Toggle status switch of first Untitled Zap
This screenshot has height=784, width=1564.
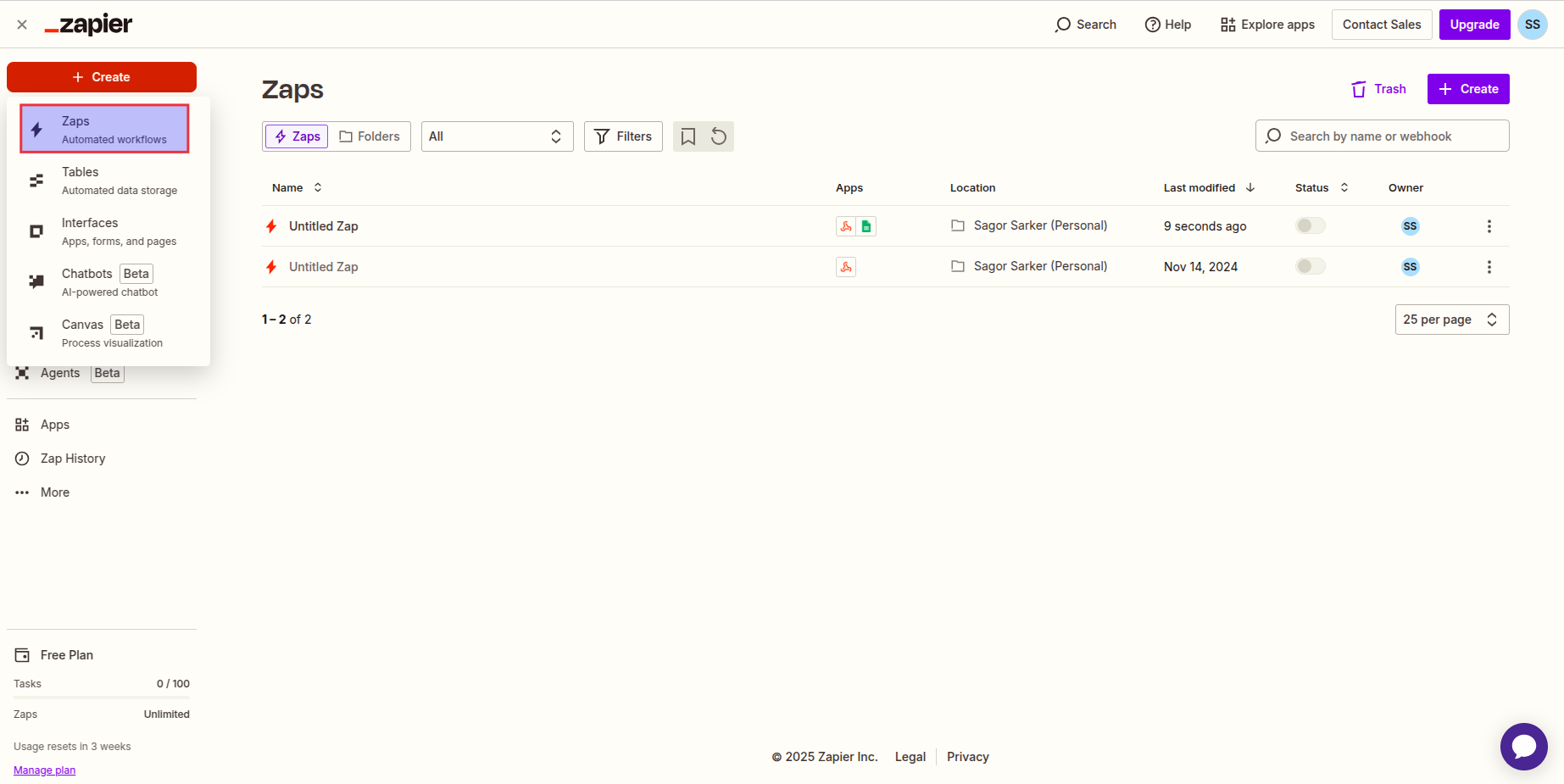point(1311,225)
